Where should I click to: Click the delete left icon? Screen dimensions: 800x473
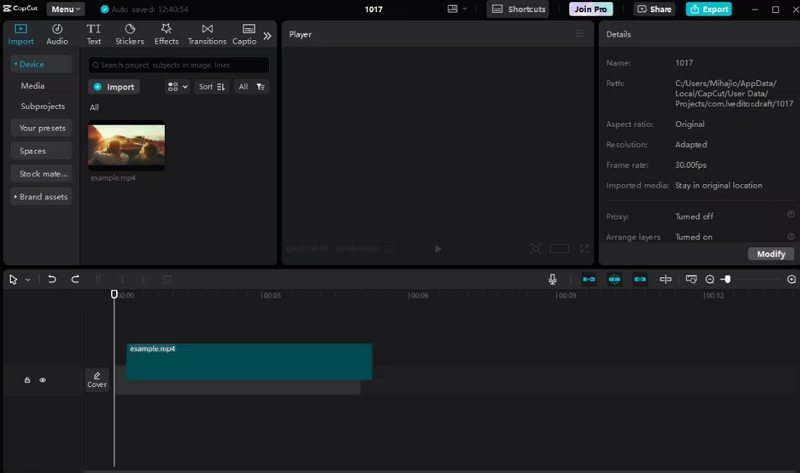tap(121, 279)
